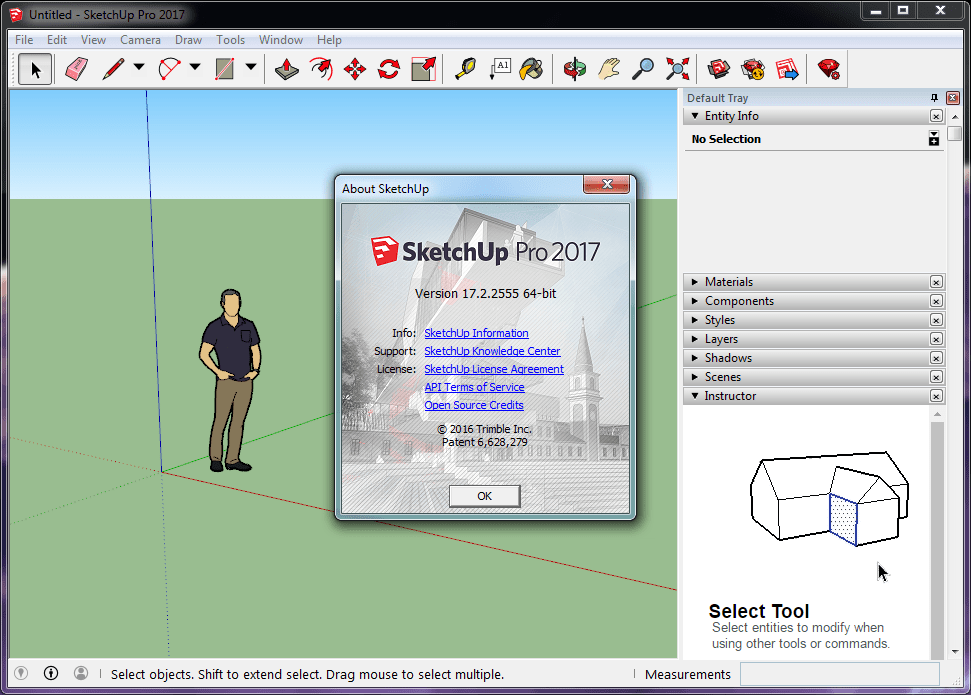Open SketchUp Knowledge Center link

tap(492, 351)
